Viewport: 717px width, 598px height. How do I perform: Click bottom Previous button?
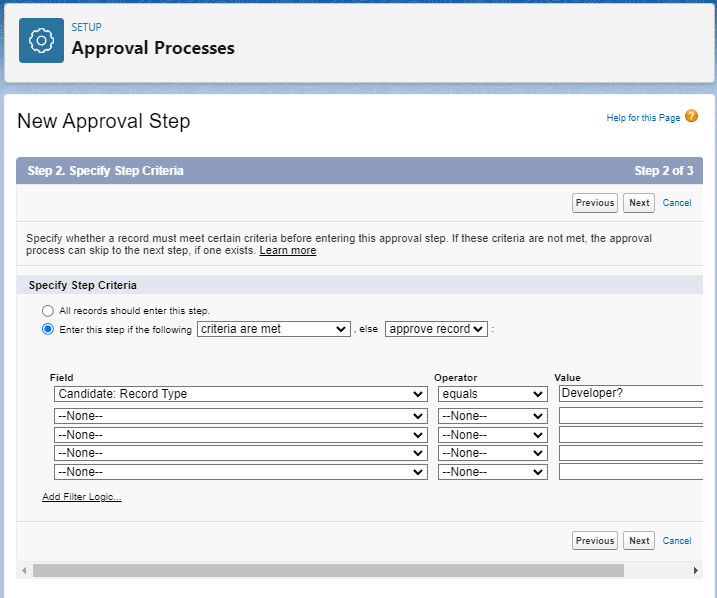(594, 541)
